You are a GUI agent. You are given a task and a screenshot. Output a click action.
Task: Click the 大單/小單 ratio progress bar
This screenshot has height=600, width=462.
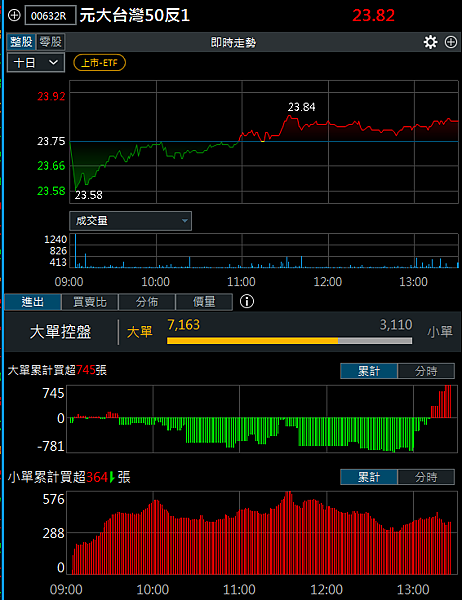[x=289, y=341]
